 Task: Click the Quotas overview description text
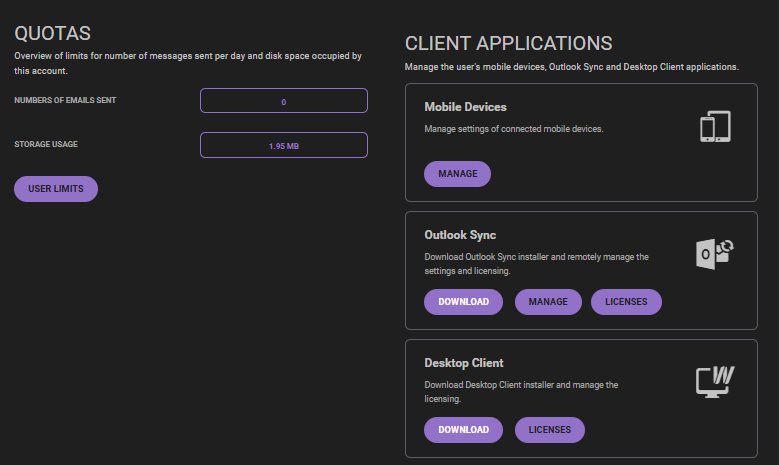187,63
